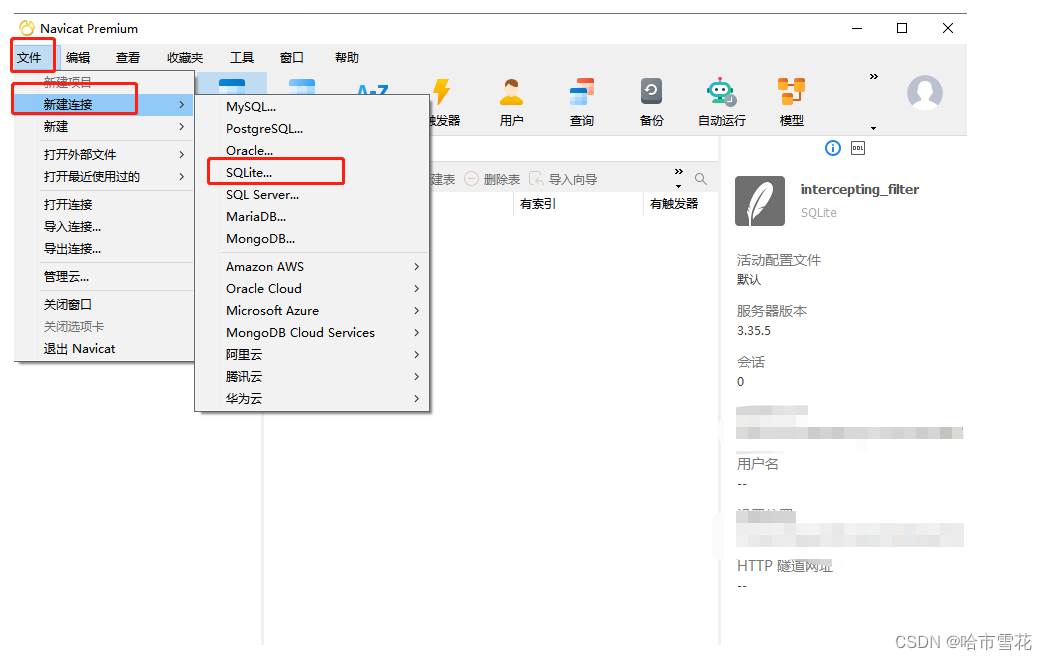This screenshot has width=1047, height=660.
Task: Open the 文件 menu
Action: point(29,57)
